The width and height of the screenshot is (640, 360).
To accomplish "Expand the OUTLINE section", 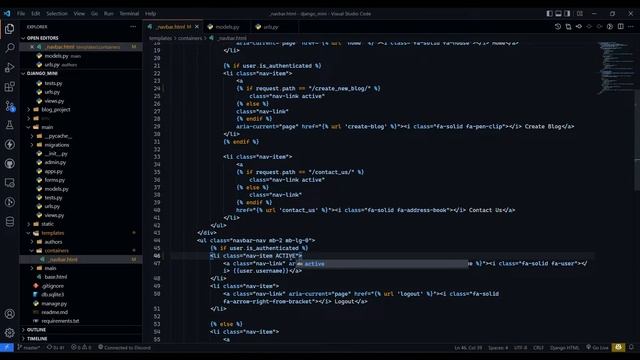I will [36, 329].
